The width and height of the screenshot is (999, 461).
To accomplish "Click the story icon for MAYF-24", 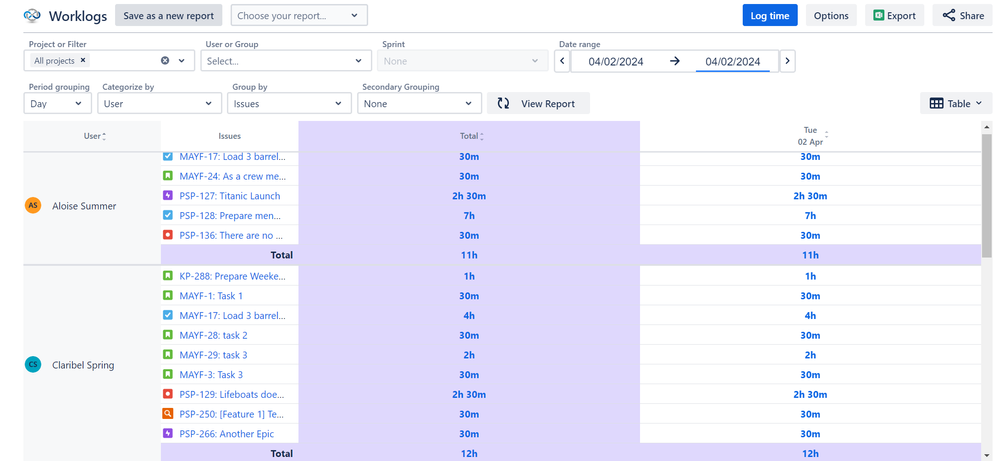I will tap(168, 175).
